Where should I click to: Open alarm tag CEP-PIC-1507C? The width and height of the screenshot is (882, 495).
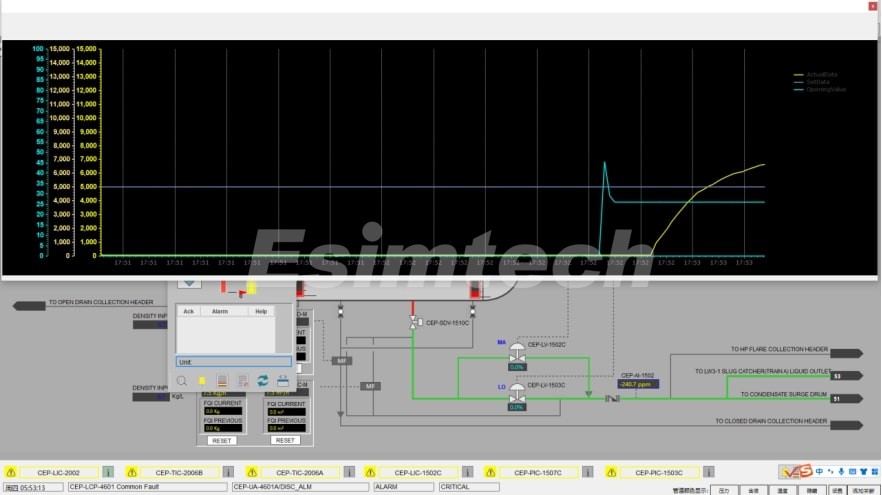[538, 472]
